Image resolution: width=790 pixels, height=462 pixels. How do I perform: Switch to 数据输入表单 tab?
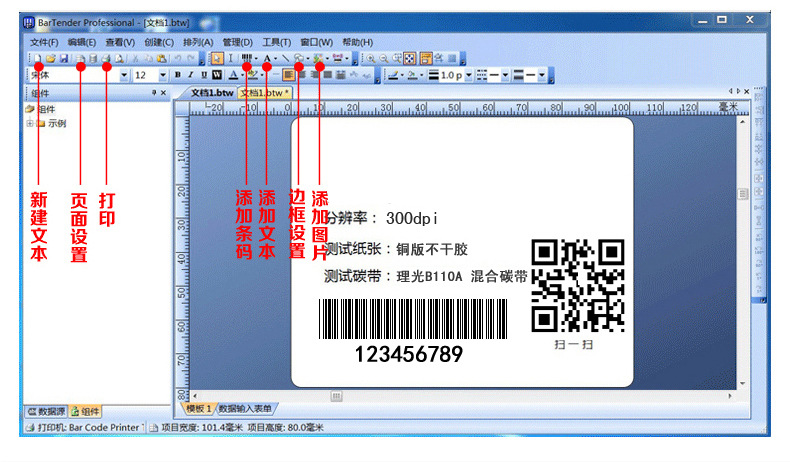(x=245, y=409)
